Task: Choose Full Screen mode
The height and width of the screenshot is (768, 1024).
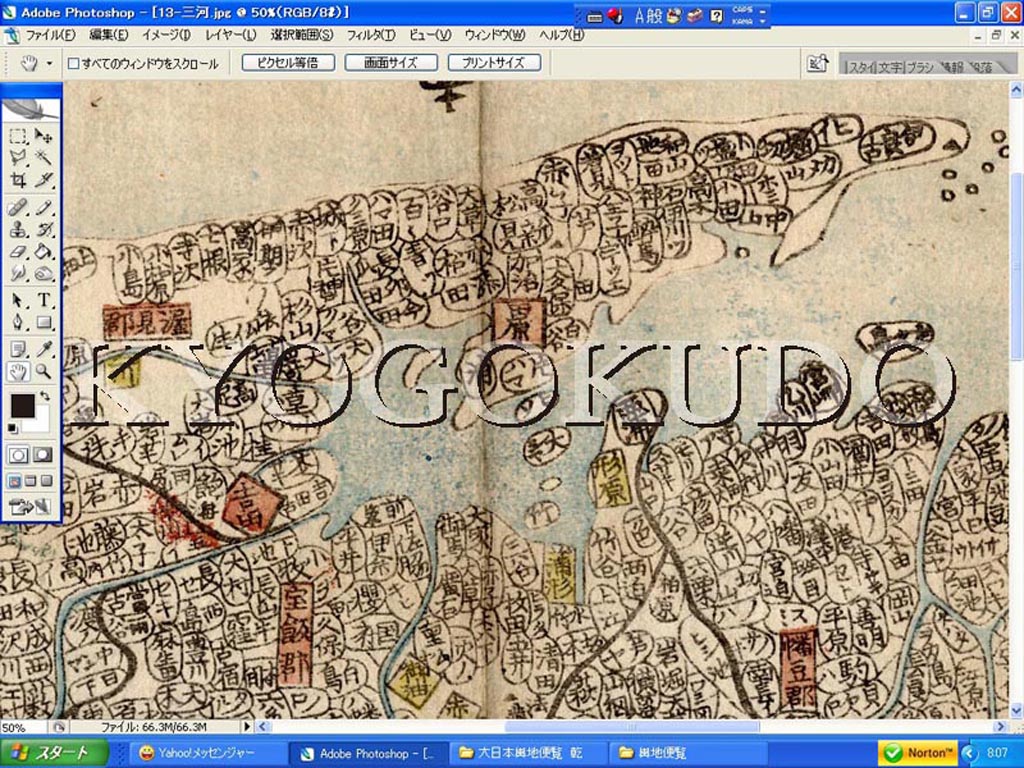Action: pos(46,481)
